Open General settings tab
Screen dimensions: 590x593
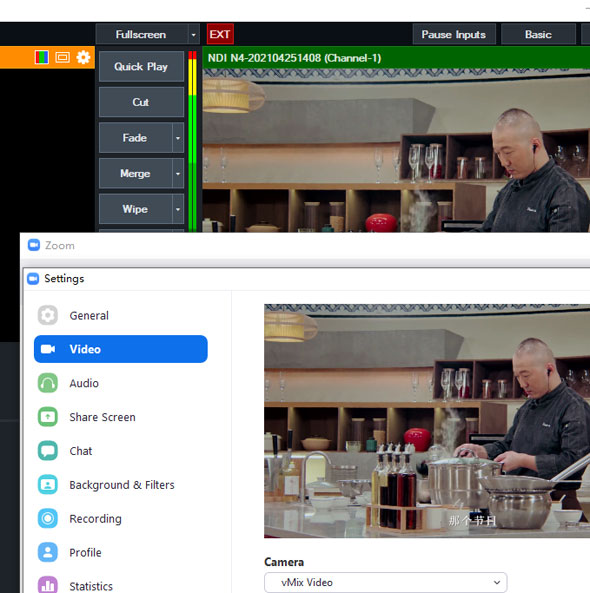121,315
